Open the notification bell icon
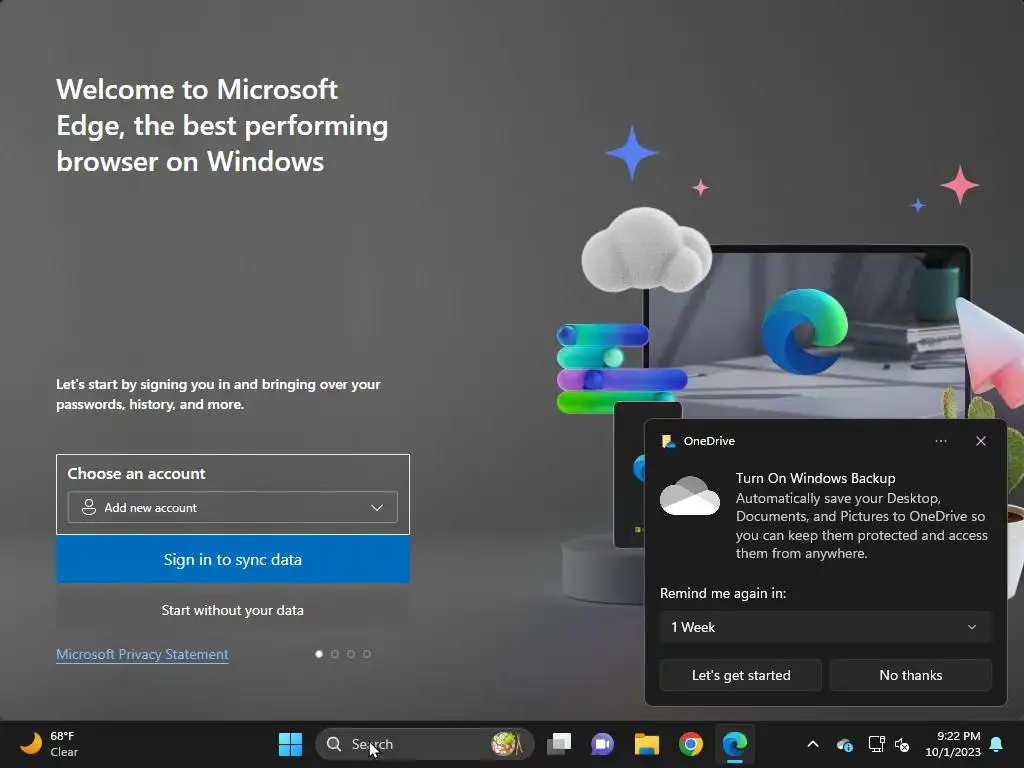The width and height of the screenshot is (1024, 768). [997, 744]
